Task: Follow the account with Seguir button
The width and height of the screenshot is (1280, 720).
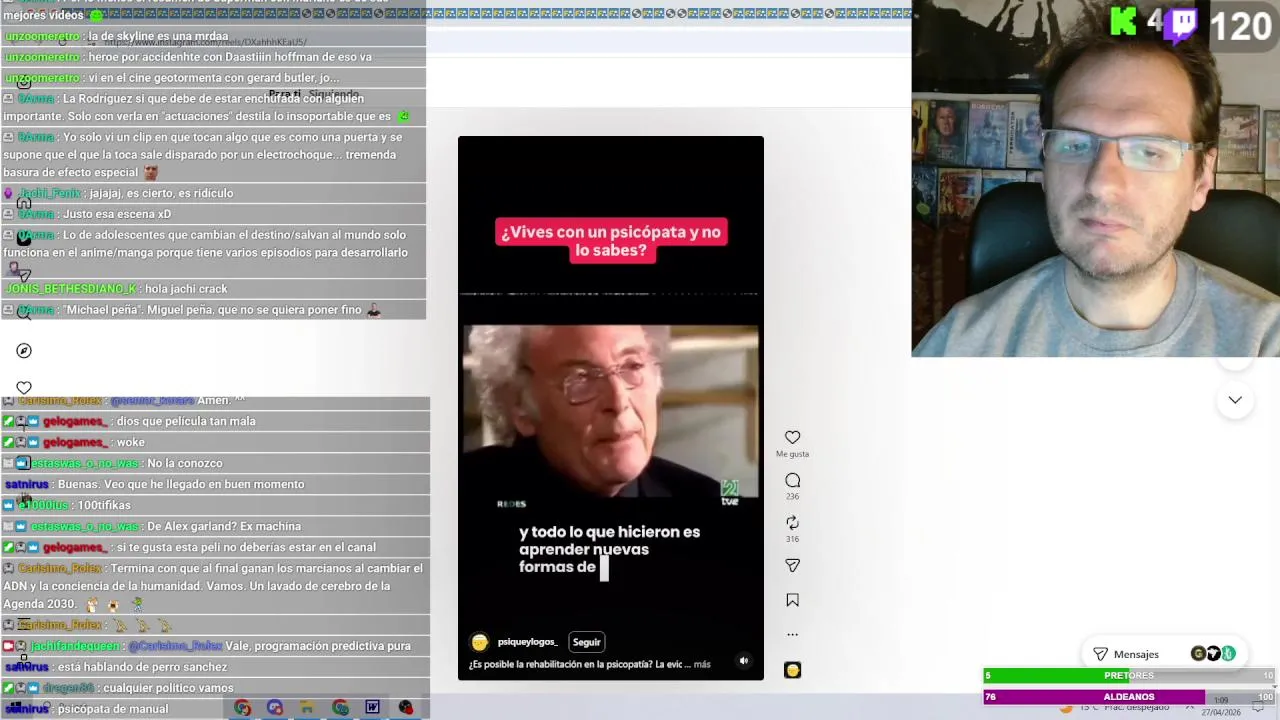Action: pos(586,642)
